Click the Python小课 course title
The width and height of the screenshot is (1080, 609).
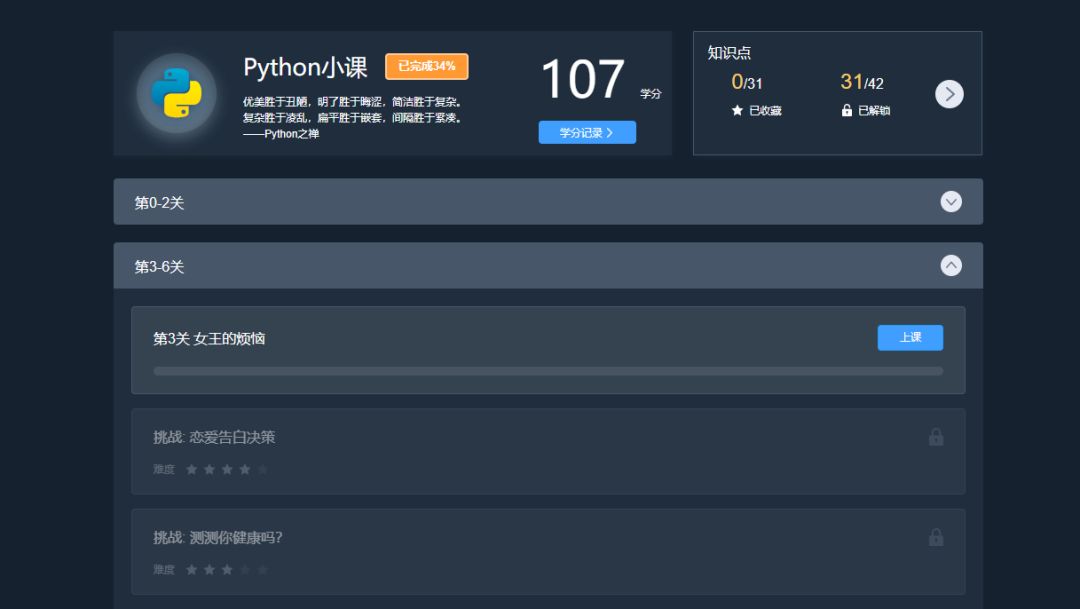coord(305,68)
